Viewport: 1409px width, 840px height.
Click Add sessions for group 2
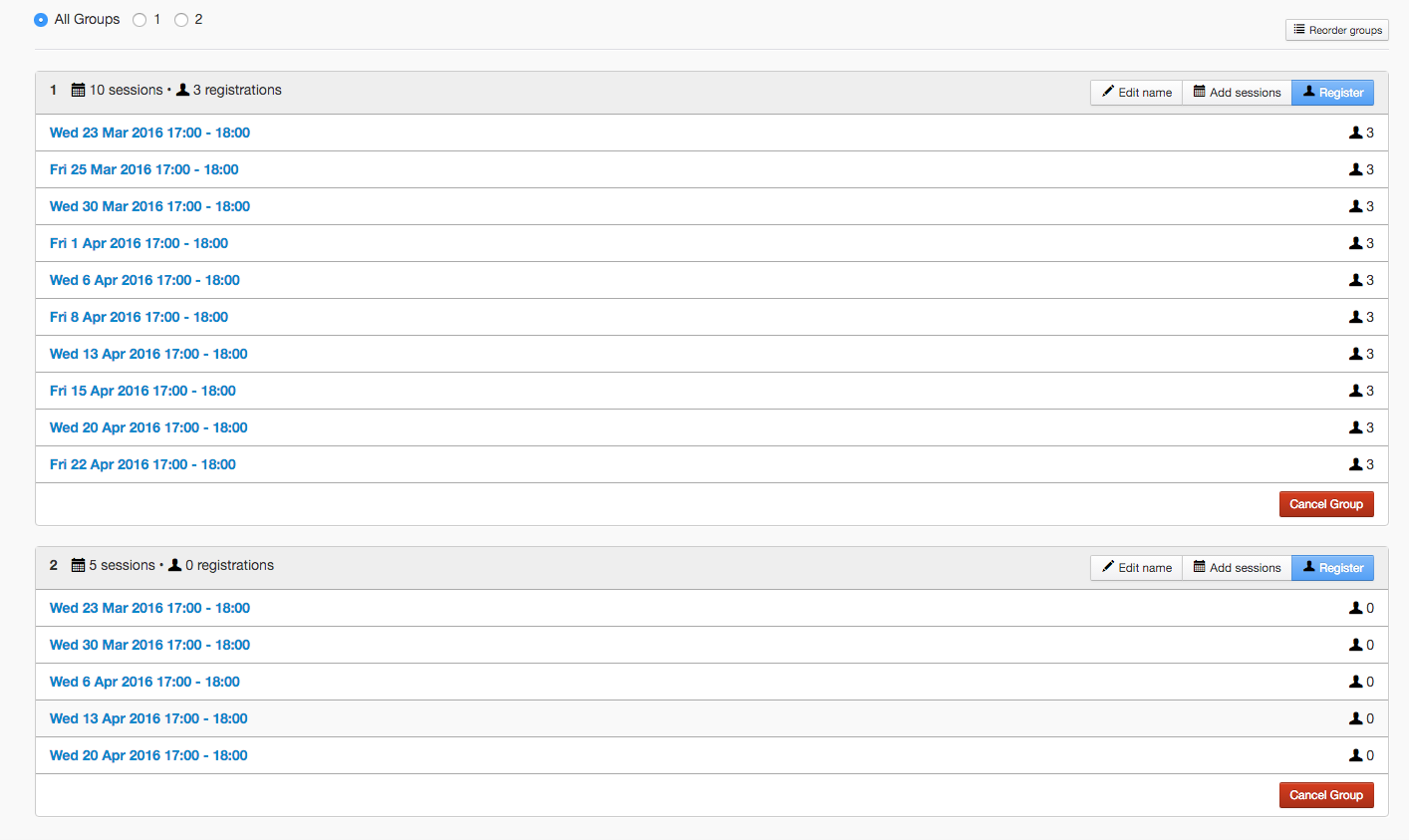(x=1237, y=568)
